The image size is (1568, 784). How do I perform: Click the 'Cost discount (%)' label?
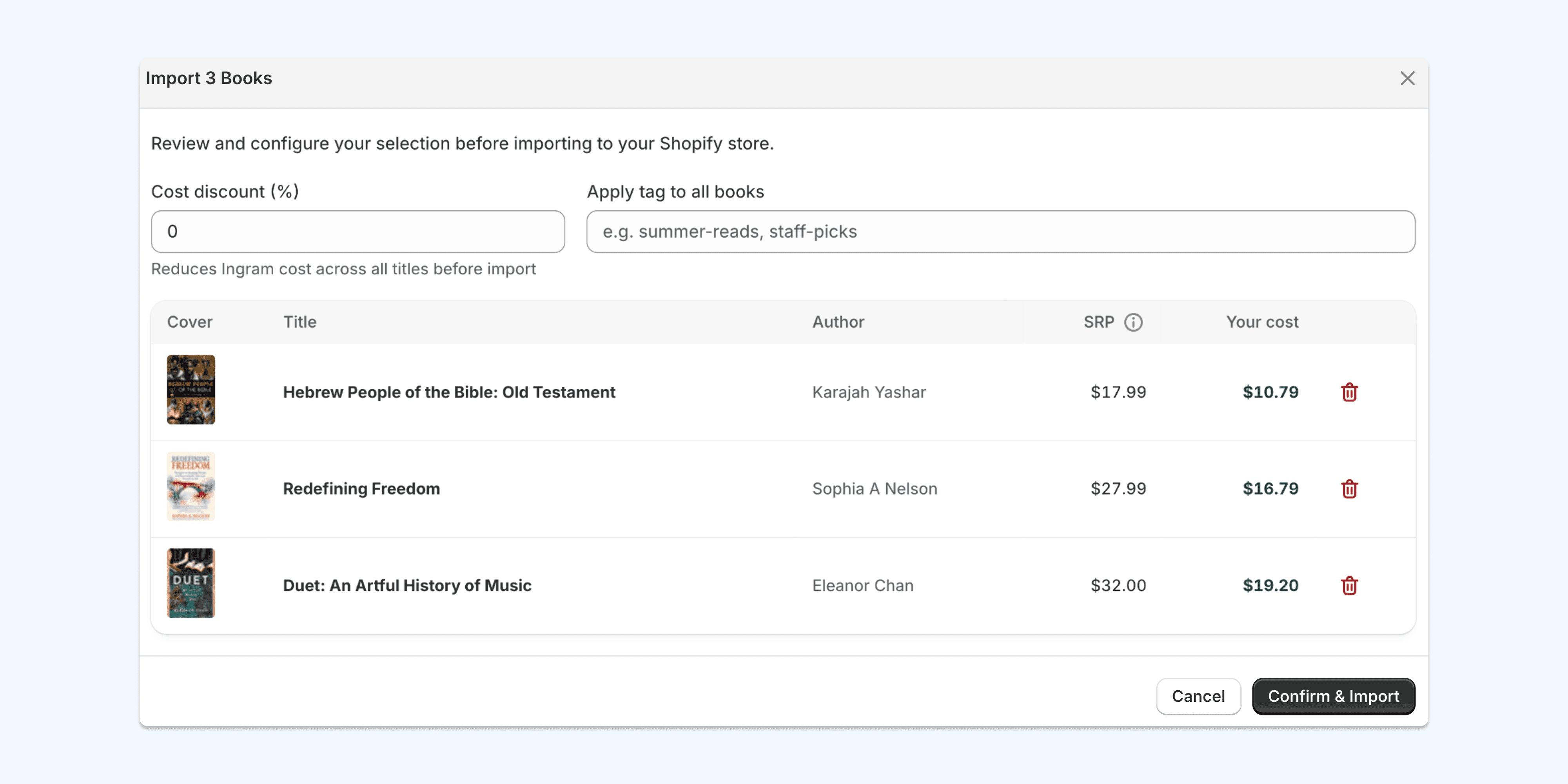point(225,192)
